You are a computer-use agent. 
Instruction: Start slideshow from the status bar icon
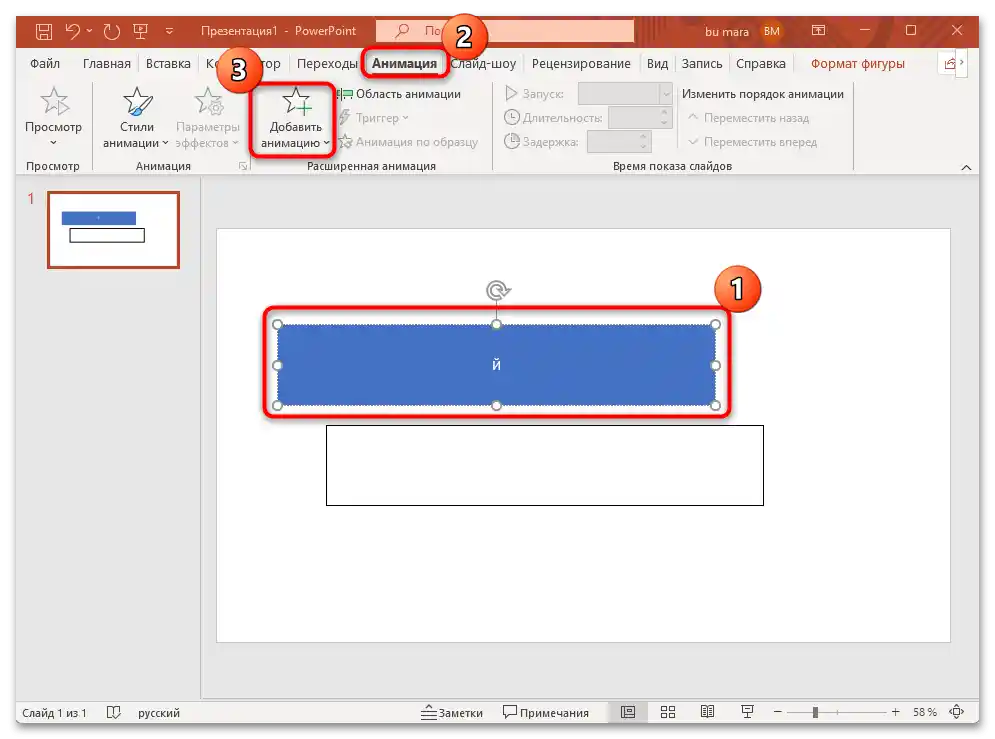pyautogui.click(x=746, y=712)
